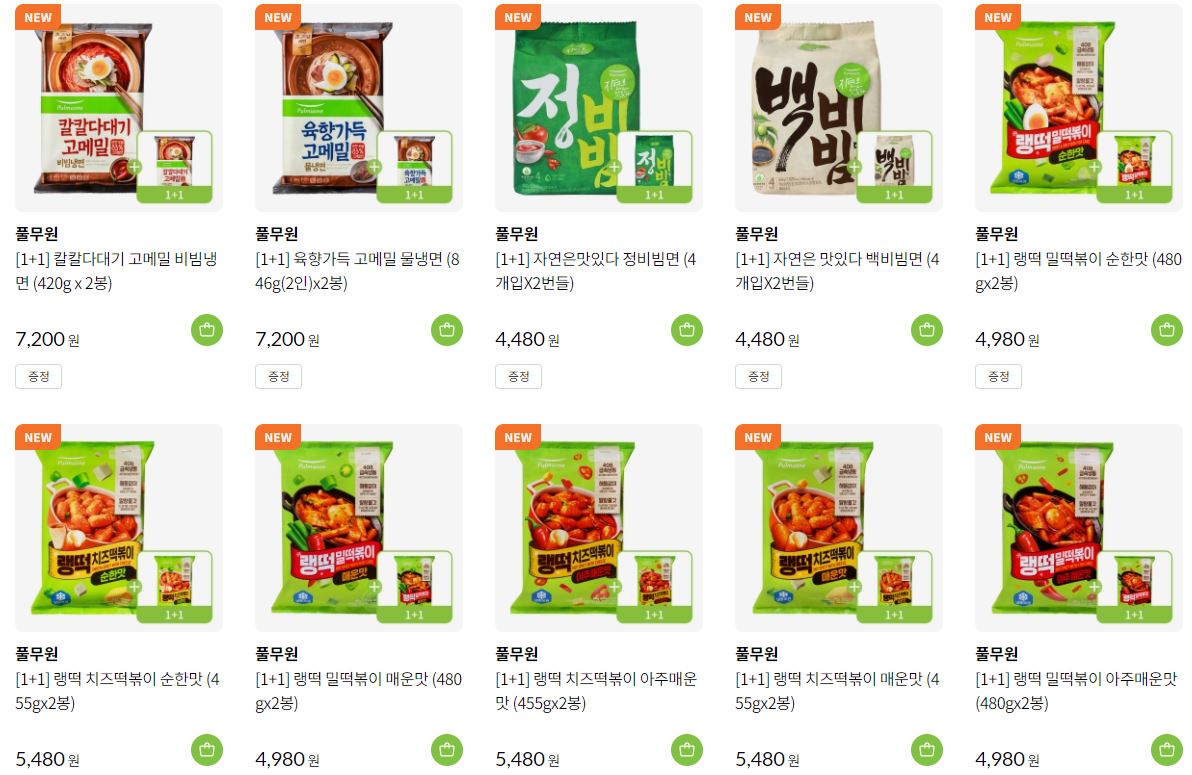The image size is (1192, 775).
Task: Open the 자연은 맛있다 백비빔면 product title link
Action: click(x=837, y=271)
